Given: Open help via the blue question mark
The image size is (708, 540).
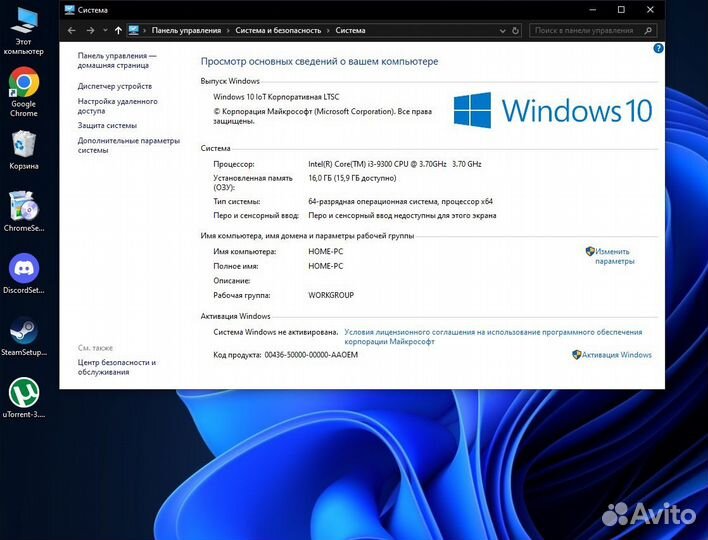Looking at the screenshot, I should tap(658, 48).
